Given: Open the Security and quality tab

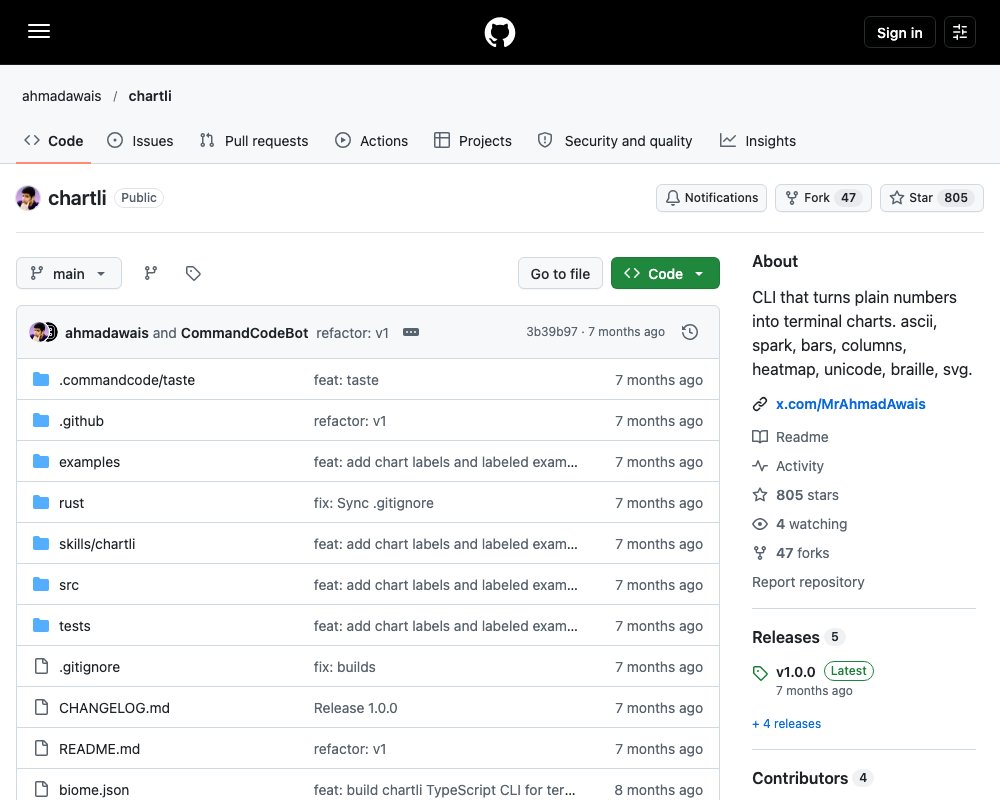Looking at the screenshot, I should point(615,141).
